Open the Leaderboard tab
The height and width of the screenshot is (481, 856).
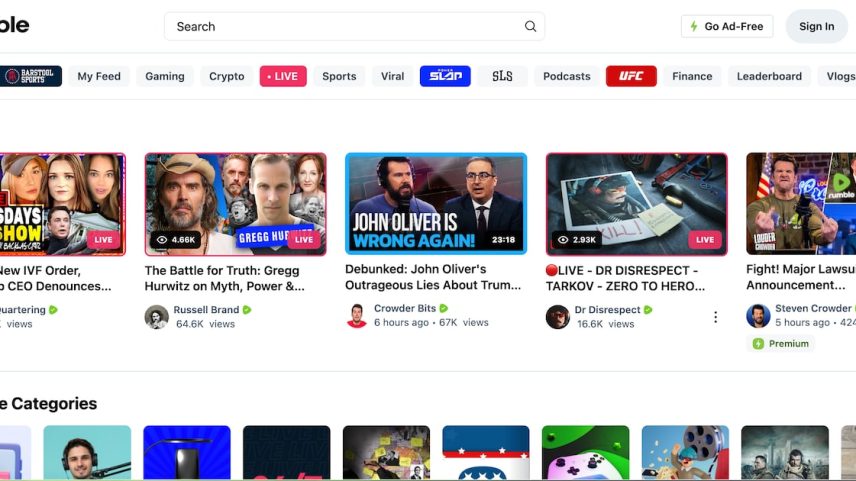769,76
